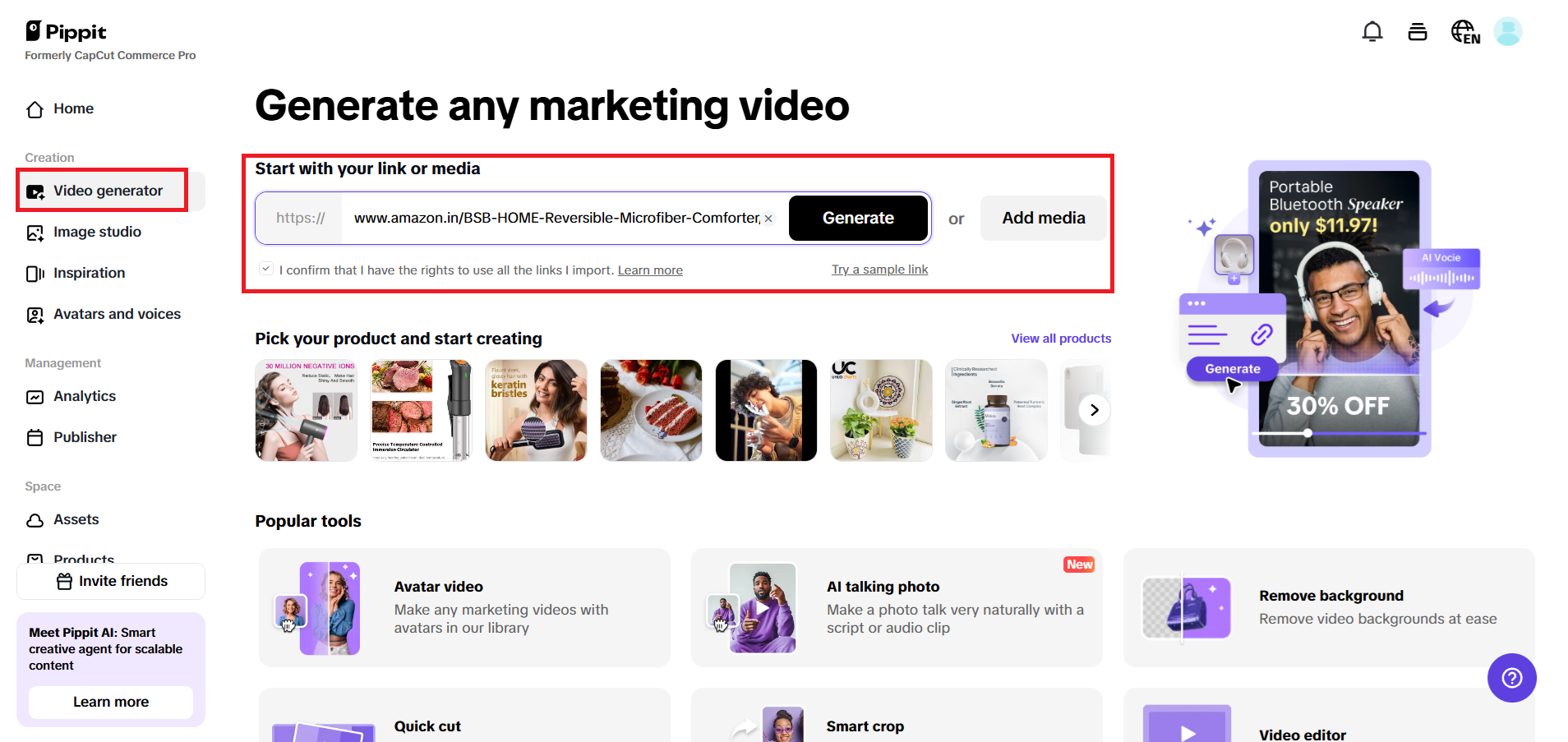
Task: Click the Inspiration sidebar icon
Action: (35, 274)
